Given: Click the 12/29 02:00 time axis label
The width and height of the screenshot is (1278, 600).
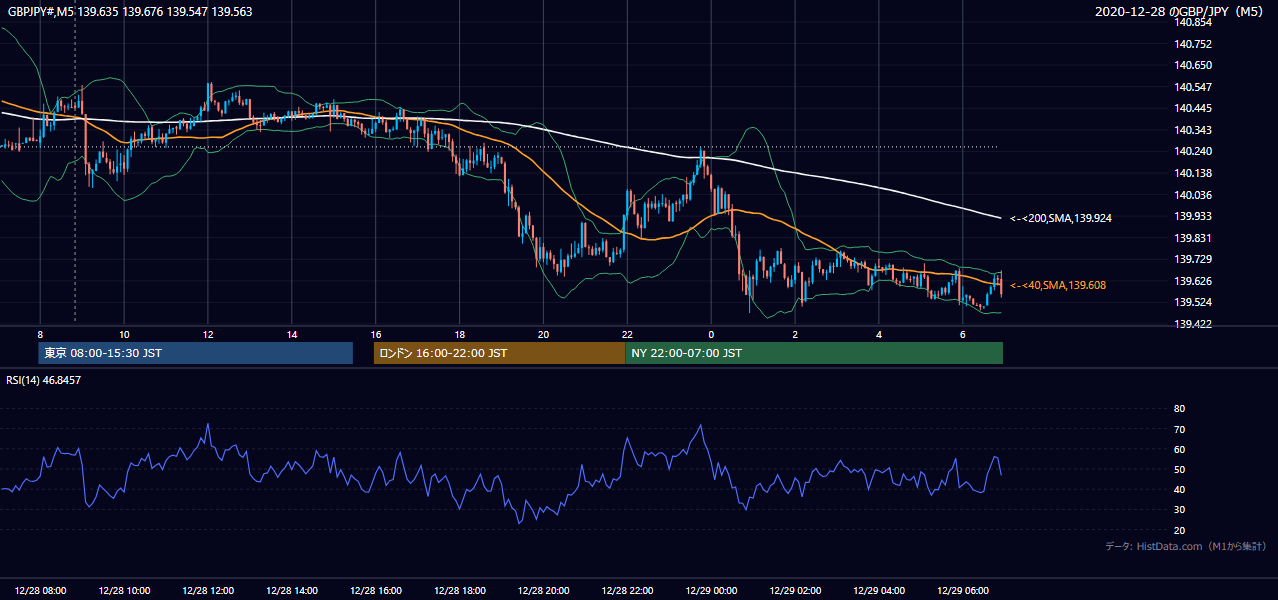Looking at the screenshot, I should coord(795,591).
